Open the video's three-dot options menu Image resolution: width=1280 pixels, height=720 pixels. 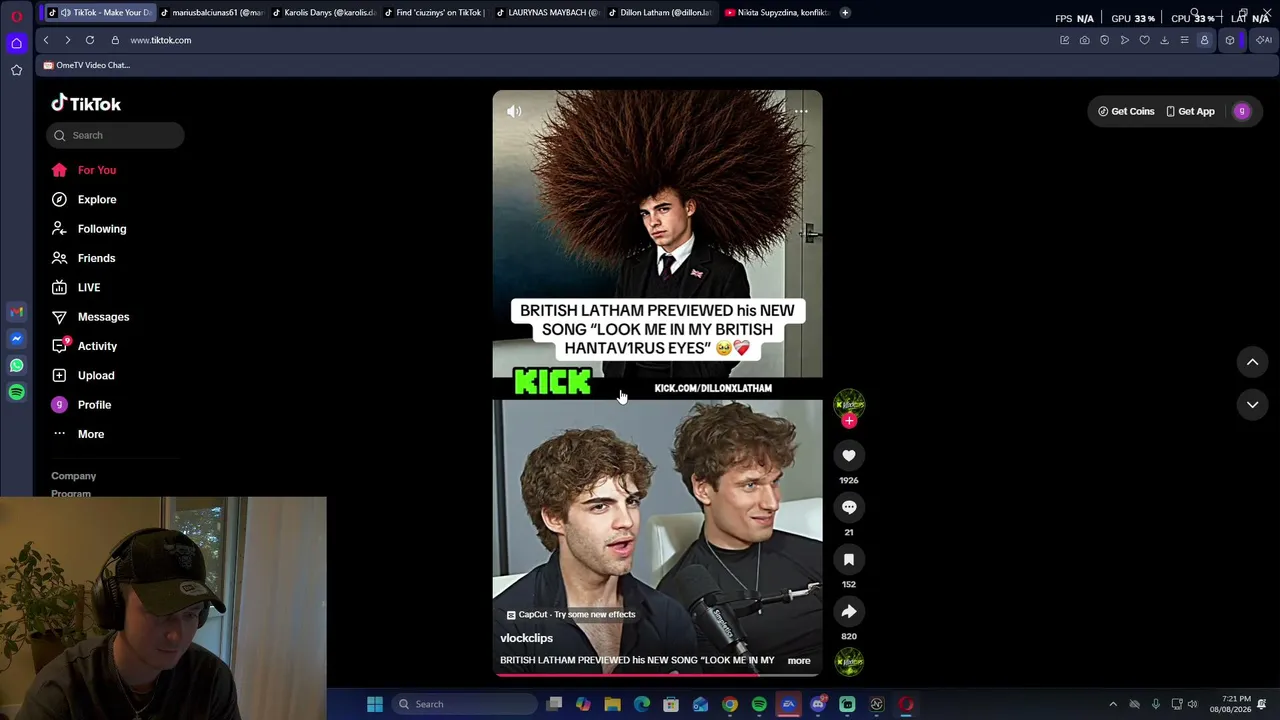801,111
